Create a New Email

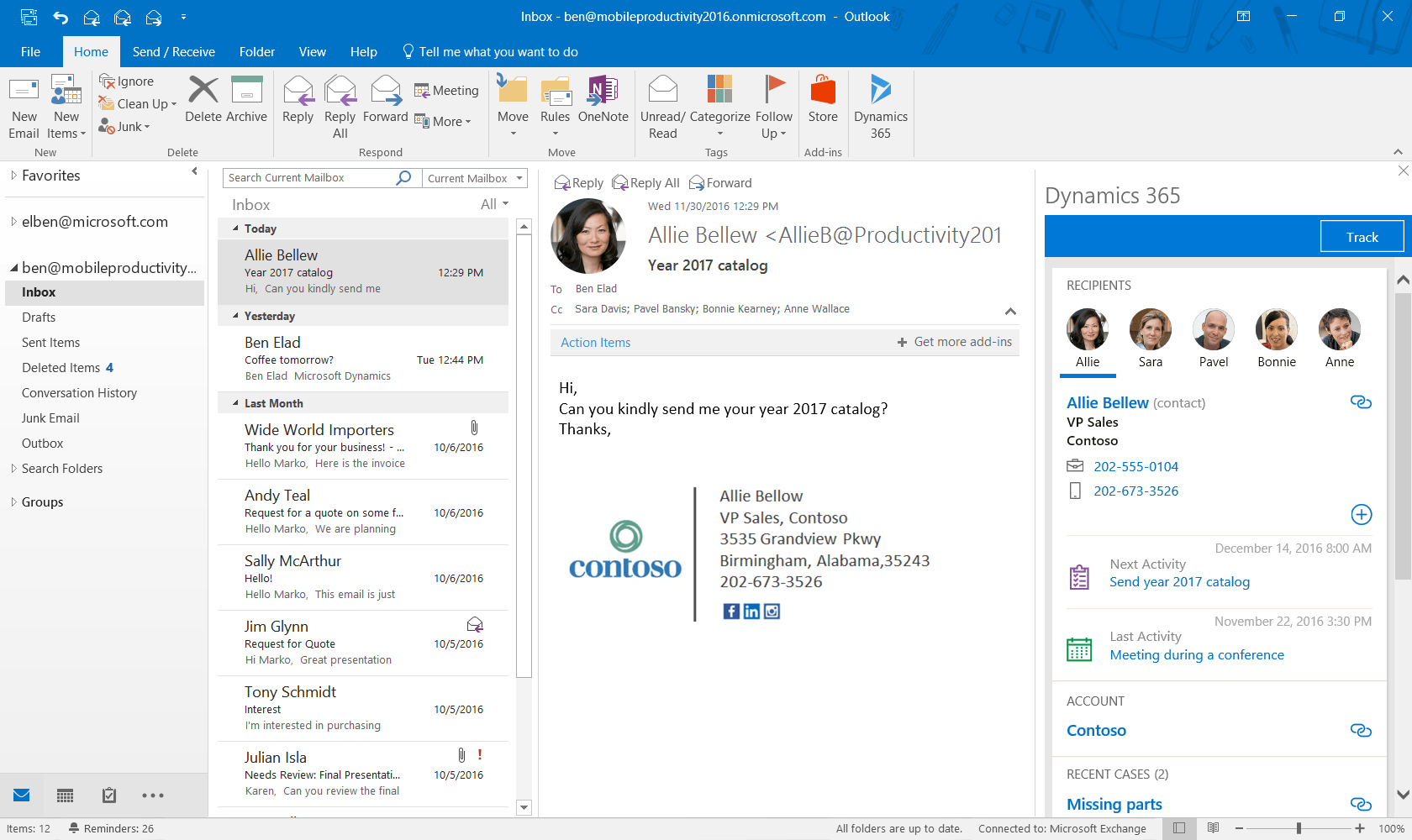(x=24, y=108)
